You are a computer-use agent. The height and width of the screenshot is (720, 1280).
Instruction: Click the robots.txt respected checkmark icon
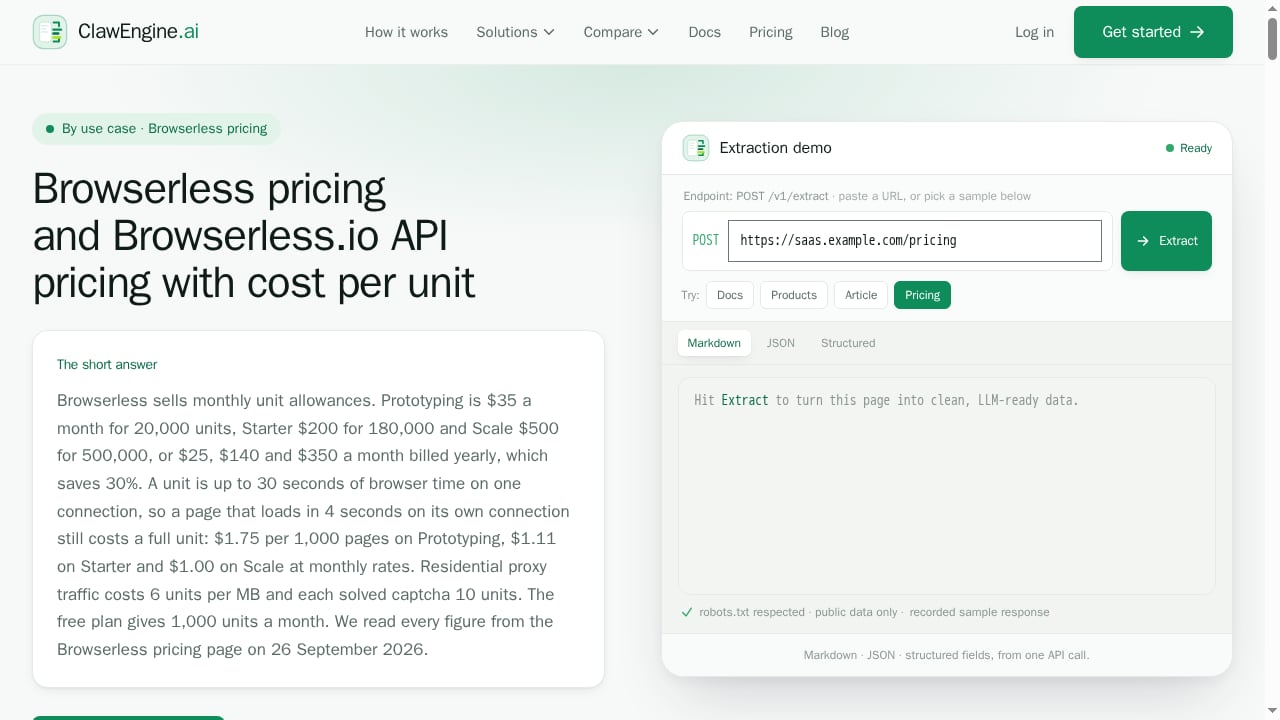[x=687, y=612]
